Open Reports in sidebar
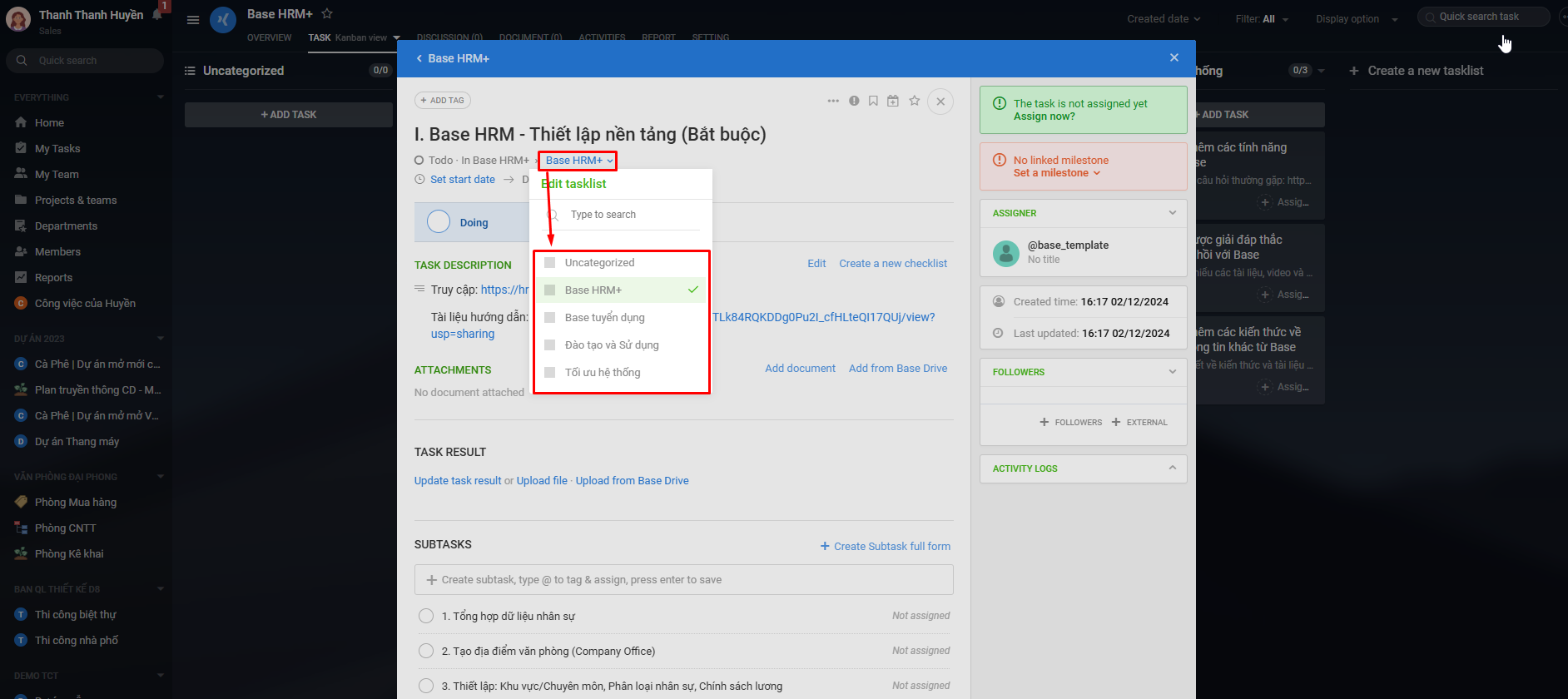The width and height of the screenshot is (1568, 699). (x=53, y=277)
